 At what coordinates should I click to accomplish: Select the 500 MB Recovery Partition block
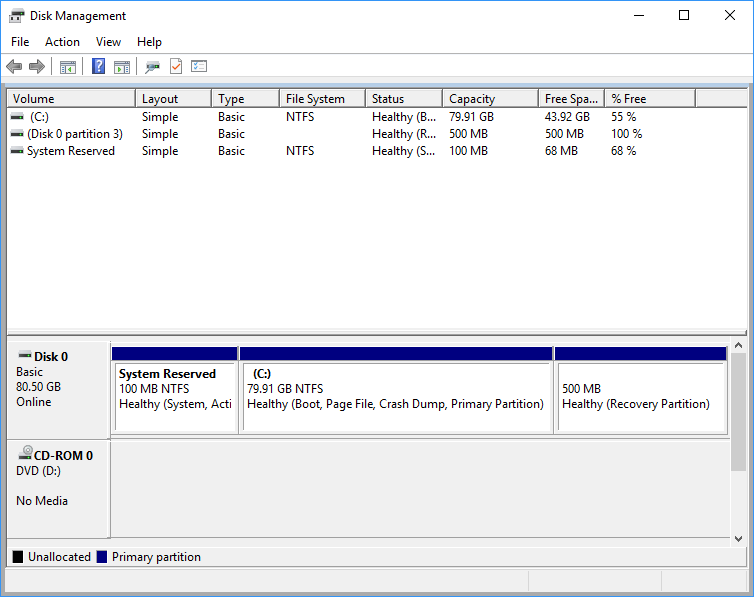641,390
